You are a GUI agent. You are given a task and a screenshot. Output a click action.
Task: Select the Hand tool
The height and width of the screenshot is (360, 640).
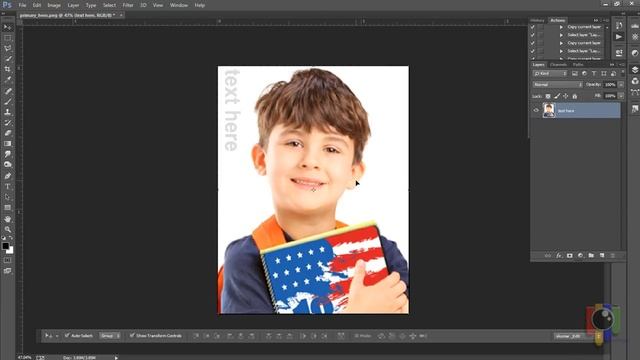(7, 219)
